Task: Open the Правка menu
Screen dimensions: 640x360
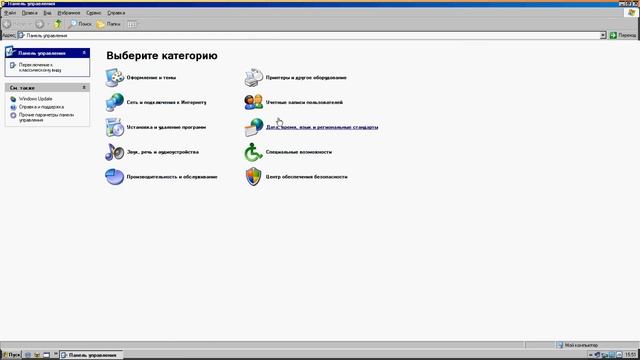Action: point(29,13)
